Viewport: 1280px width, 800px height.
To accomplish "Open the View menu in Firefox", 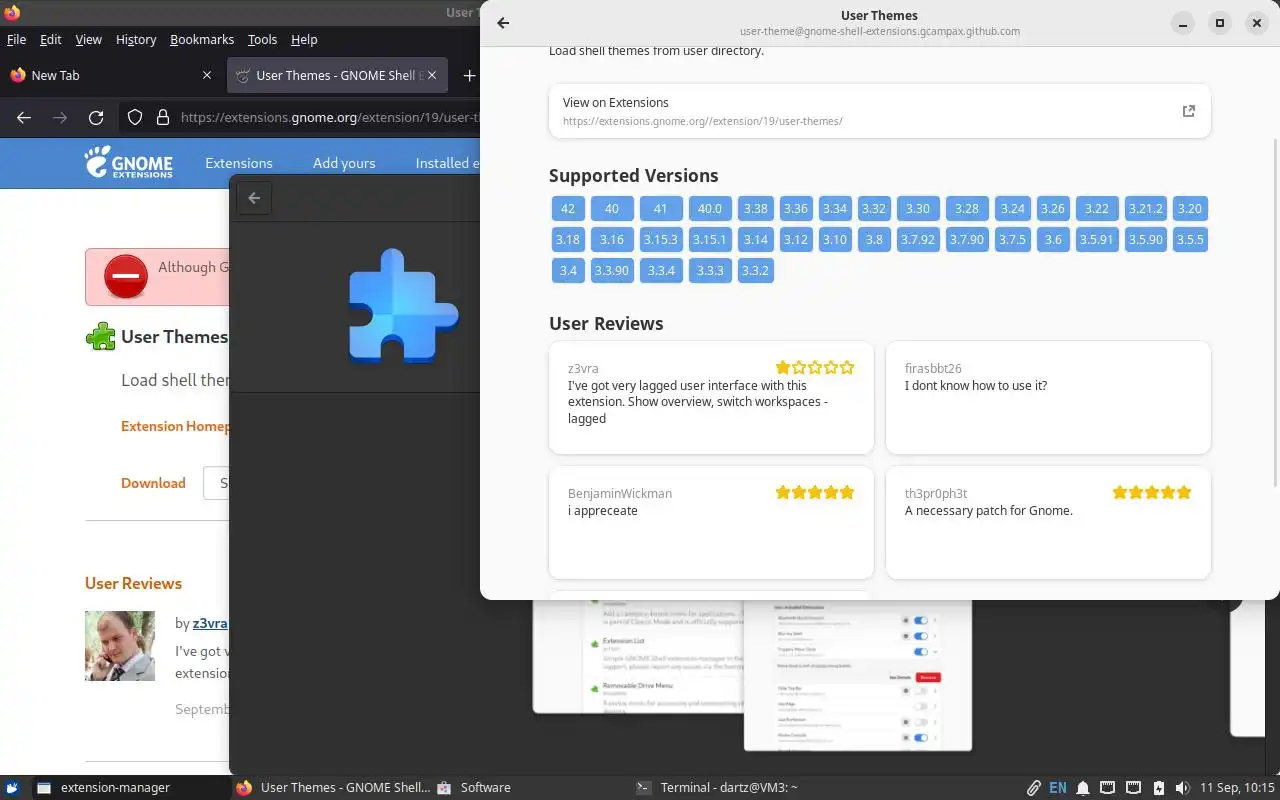I will tap(88, 40).
